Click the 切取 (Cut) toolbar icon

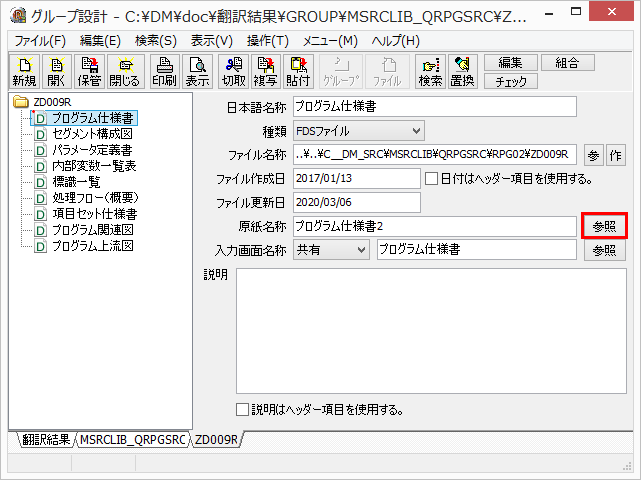(233, 72)
